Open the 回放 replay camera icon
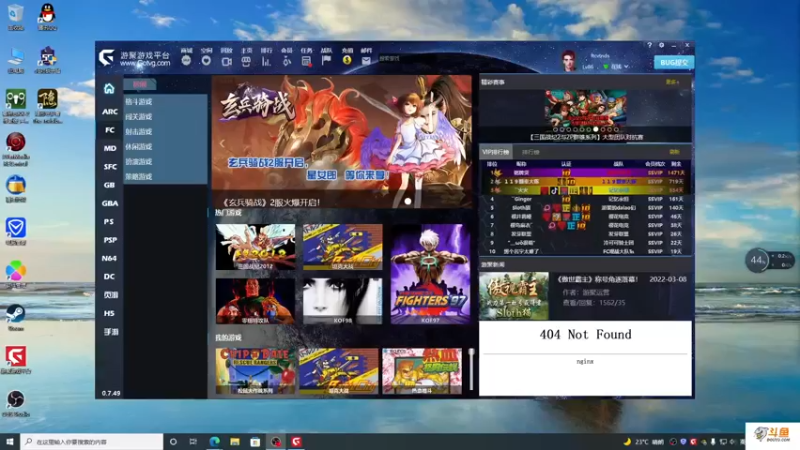 (x=227, y=61)
